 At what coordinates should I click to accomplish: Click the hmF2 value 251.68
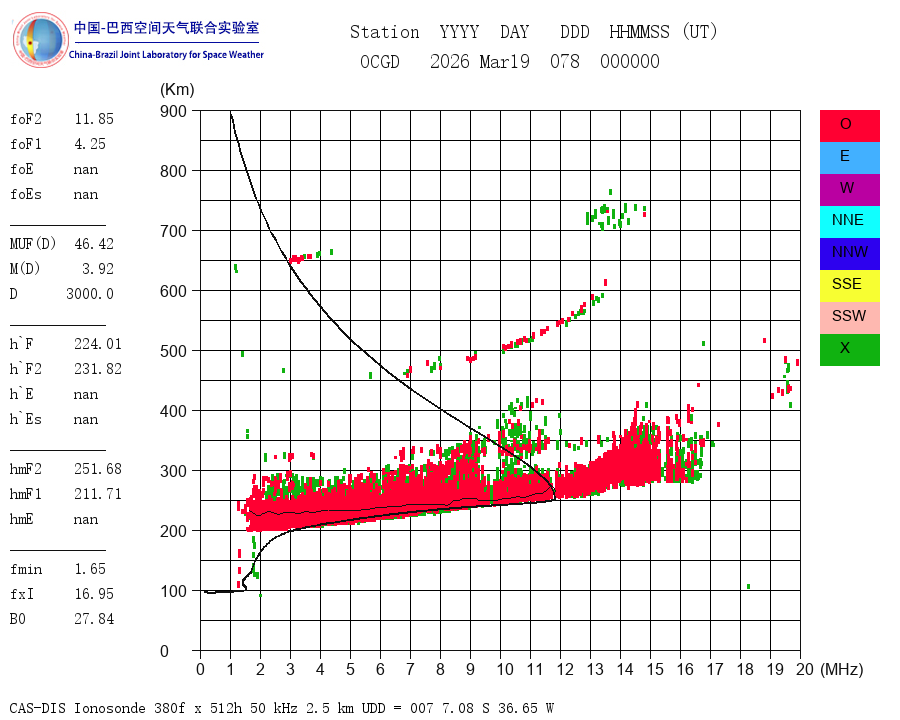click(x=98, y=469)
